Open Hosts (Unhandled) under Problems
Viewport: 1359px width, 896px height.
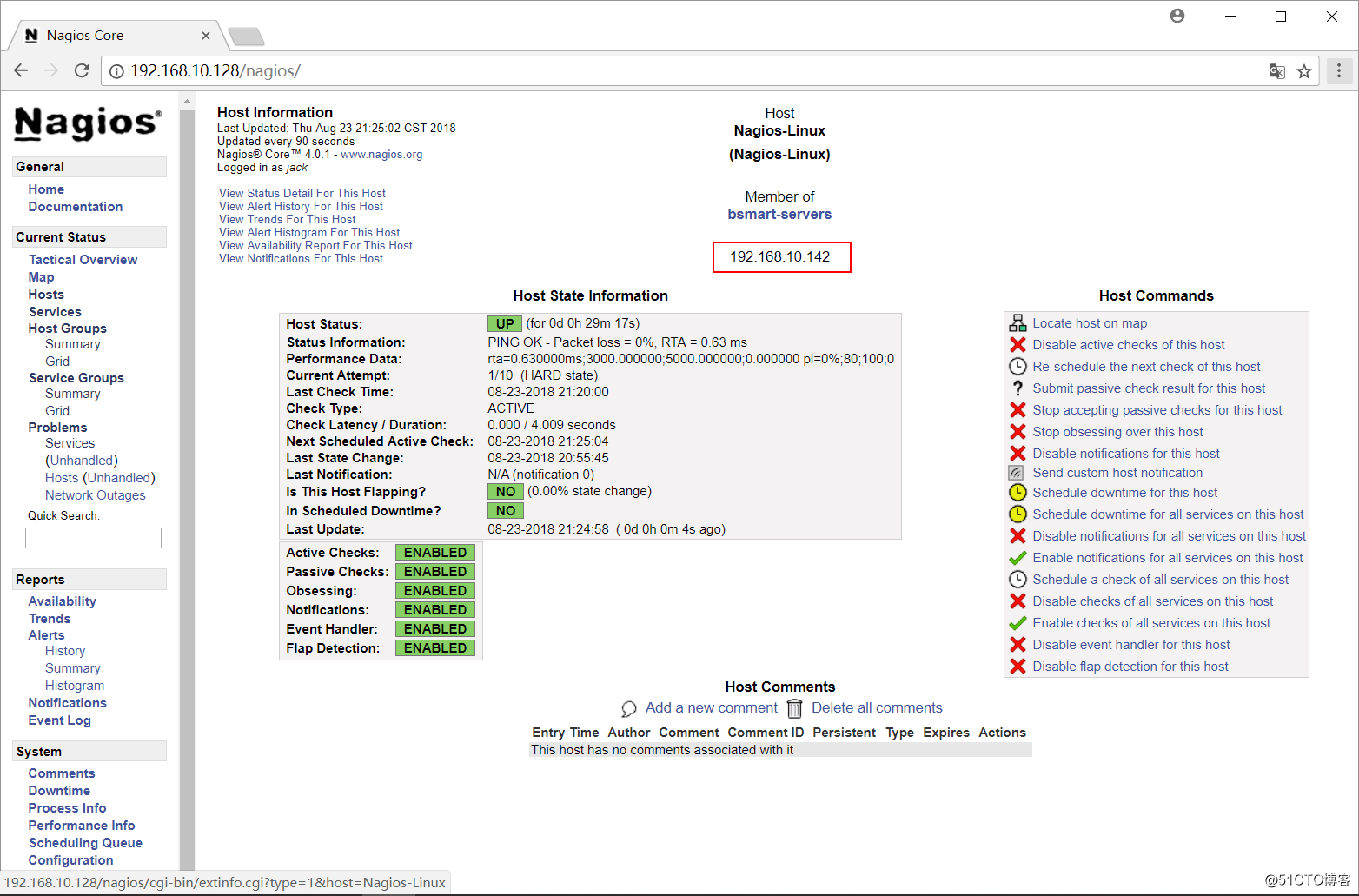(100, 478)
